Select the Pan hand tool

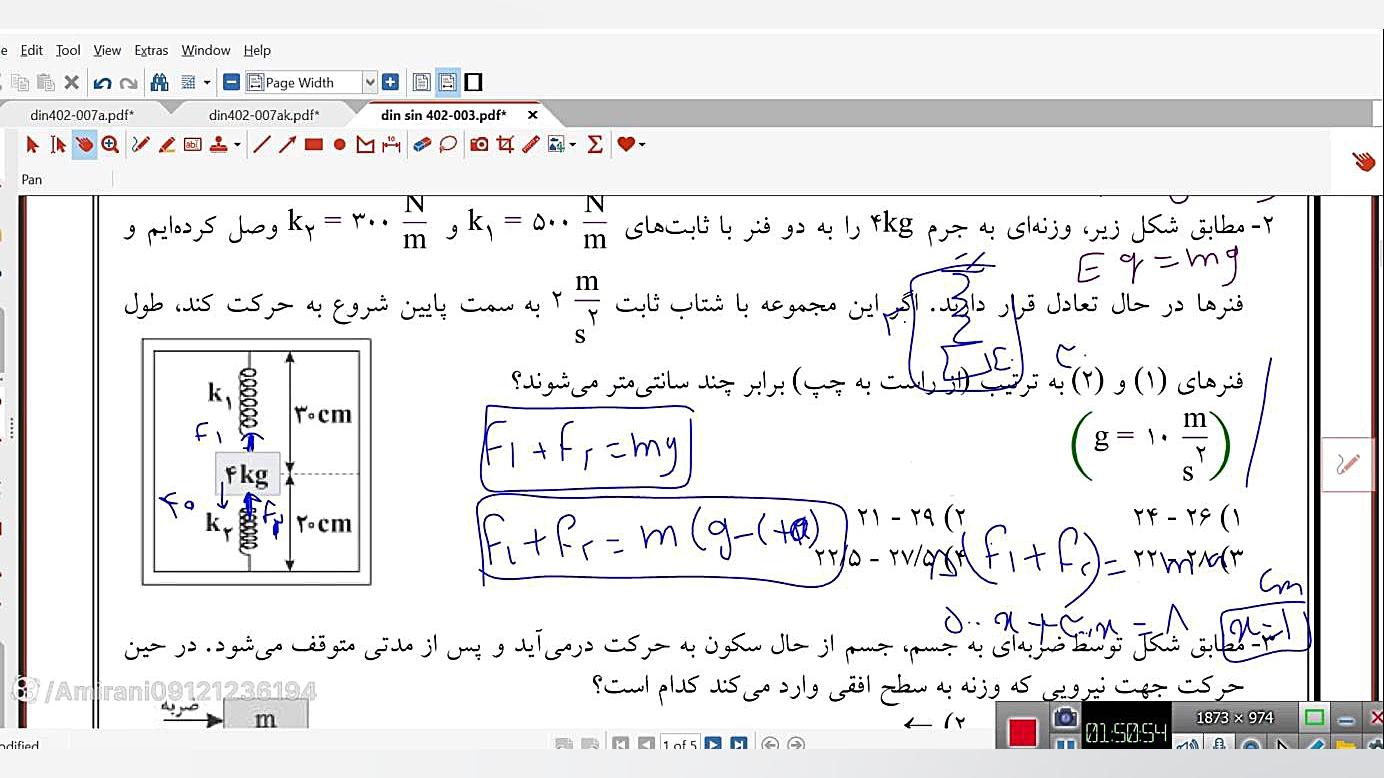(84, 145)
